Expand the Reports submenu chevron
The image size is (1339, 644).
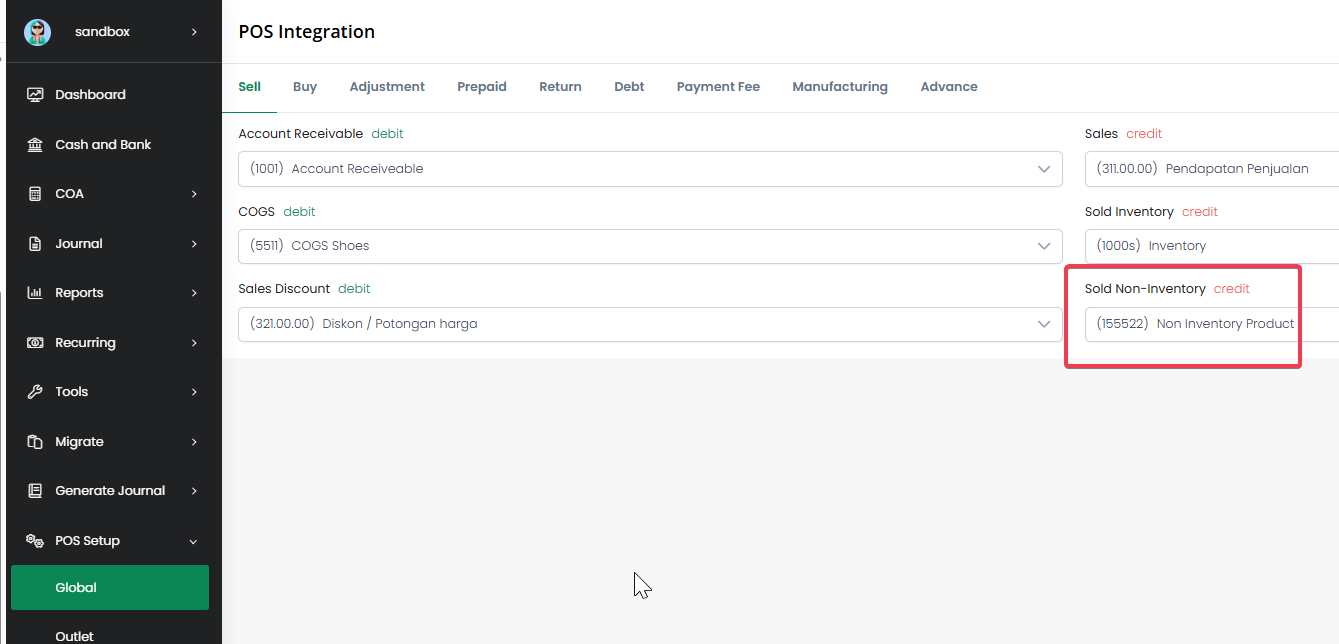pos(194,293)
